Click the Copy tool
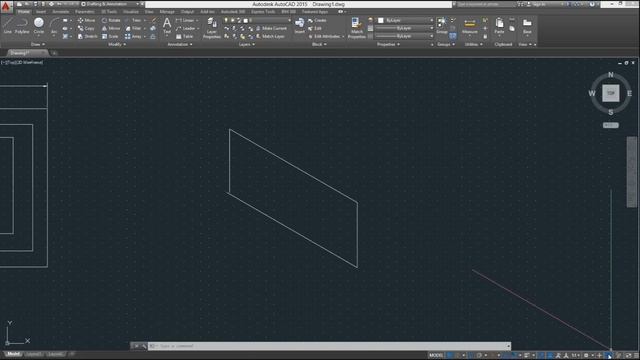 click(x=86, y=28)
